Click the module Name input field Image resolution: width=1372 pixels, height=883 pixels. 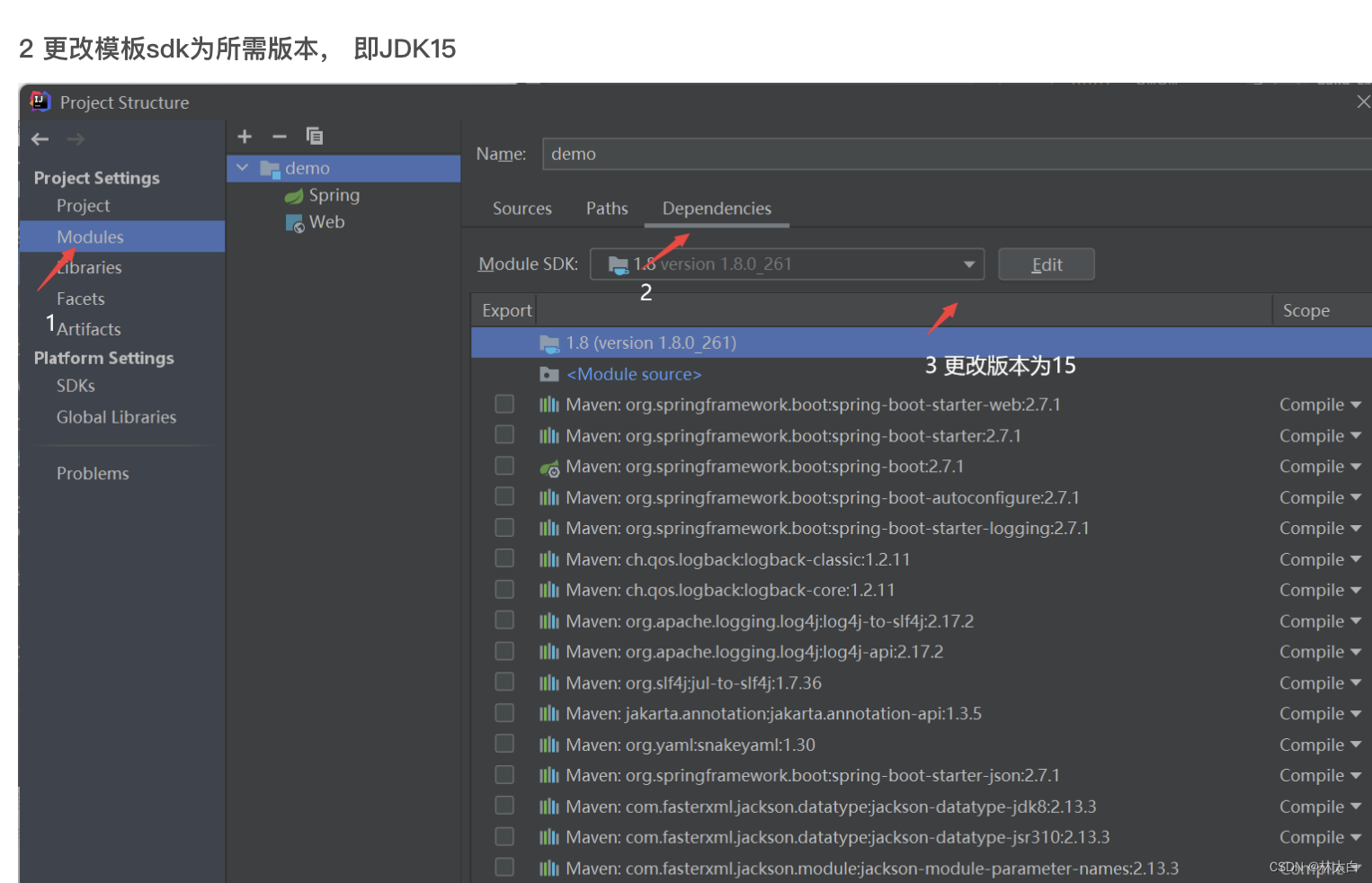(957, 154)
